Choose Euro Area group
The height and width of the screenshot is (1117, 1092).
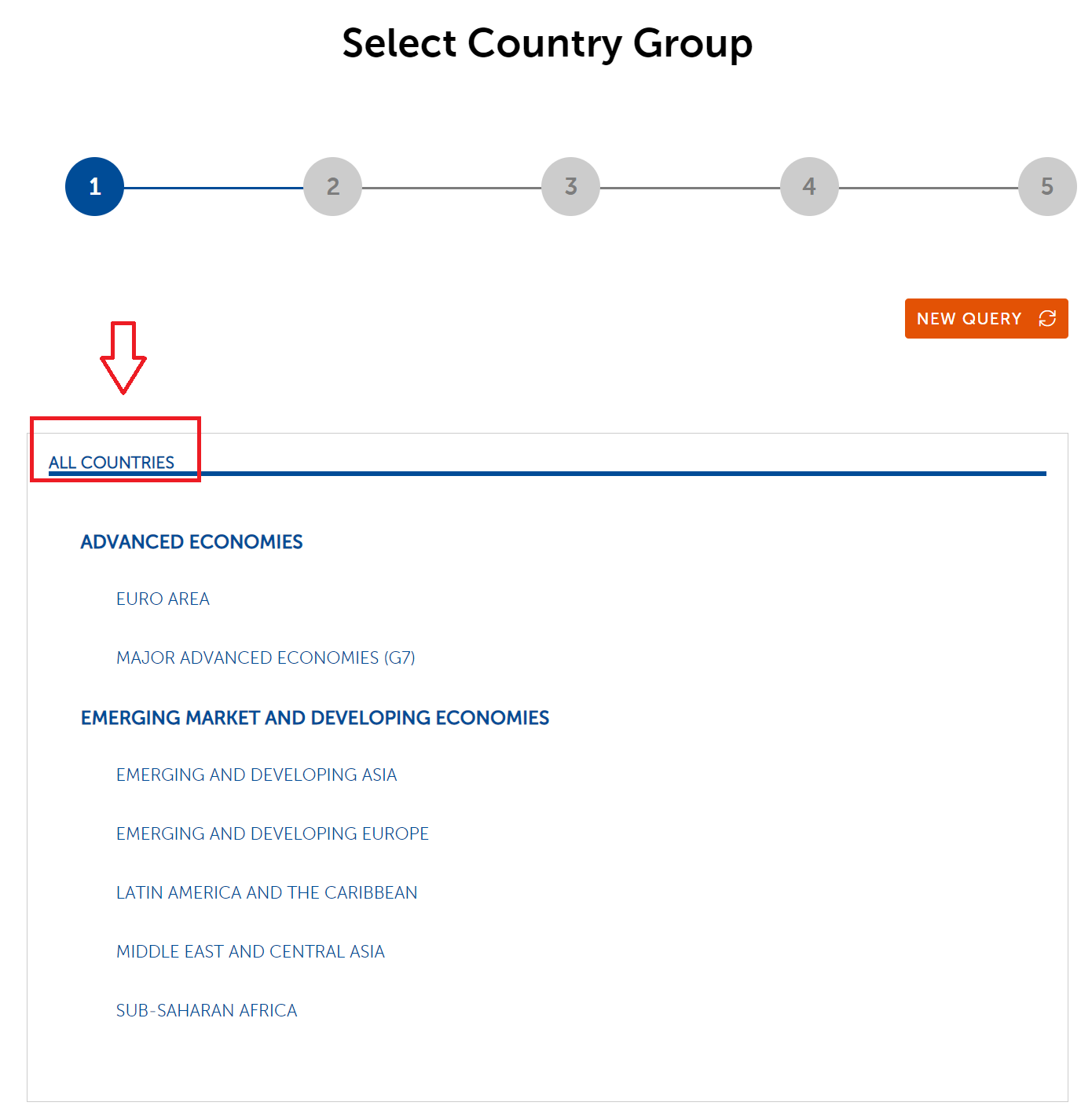coord(163,599)
